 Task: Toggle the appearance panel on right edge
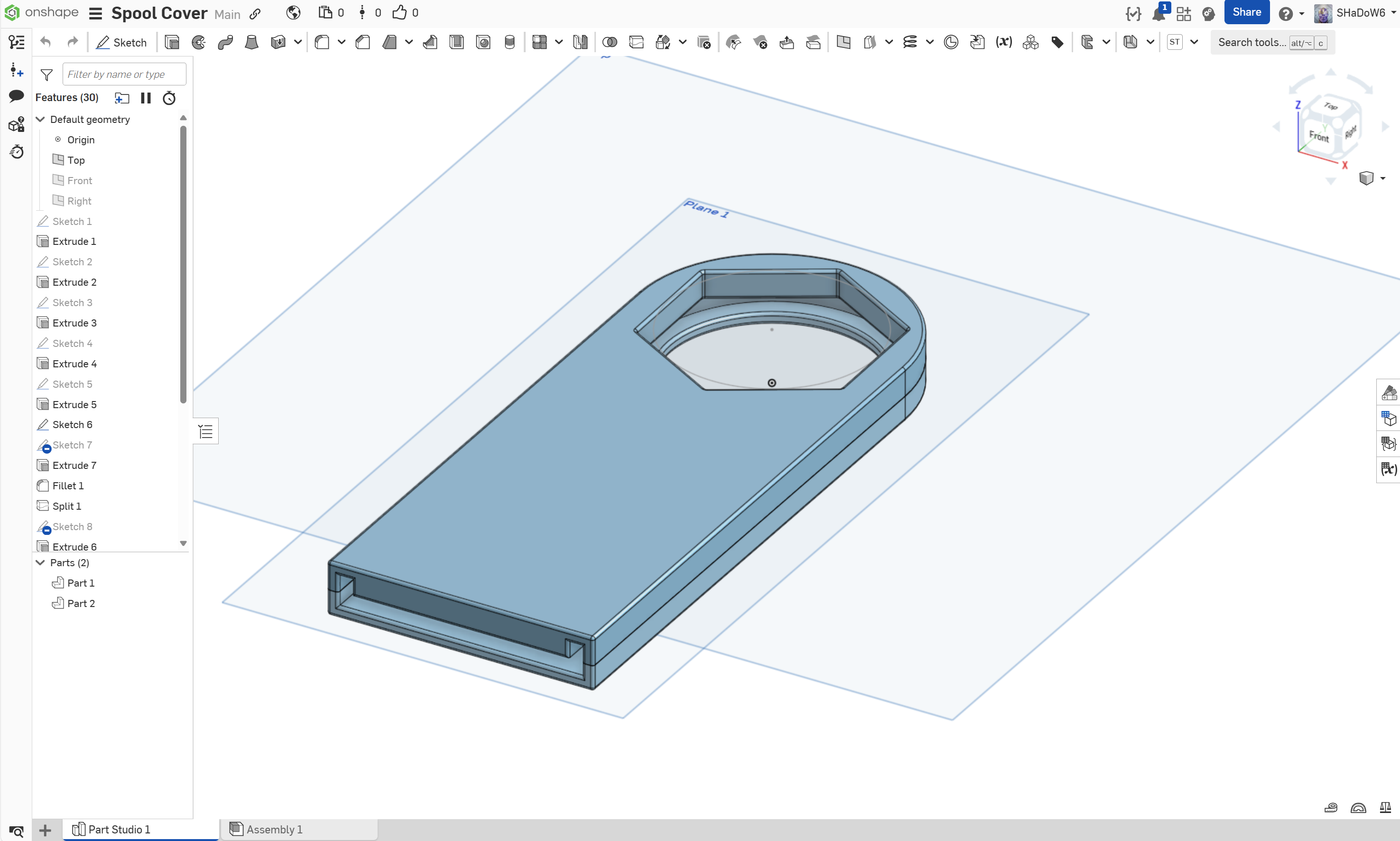point(1389,392)
